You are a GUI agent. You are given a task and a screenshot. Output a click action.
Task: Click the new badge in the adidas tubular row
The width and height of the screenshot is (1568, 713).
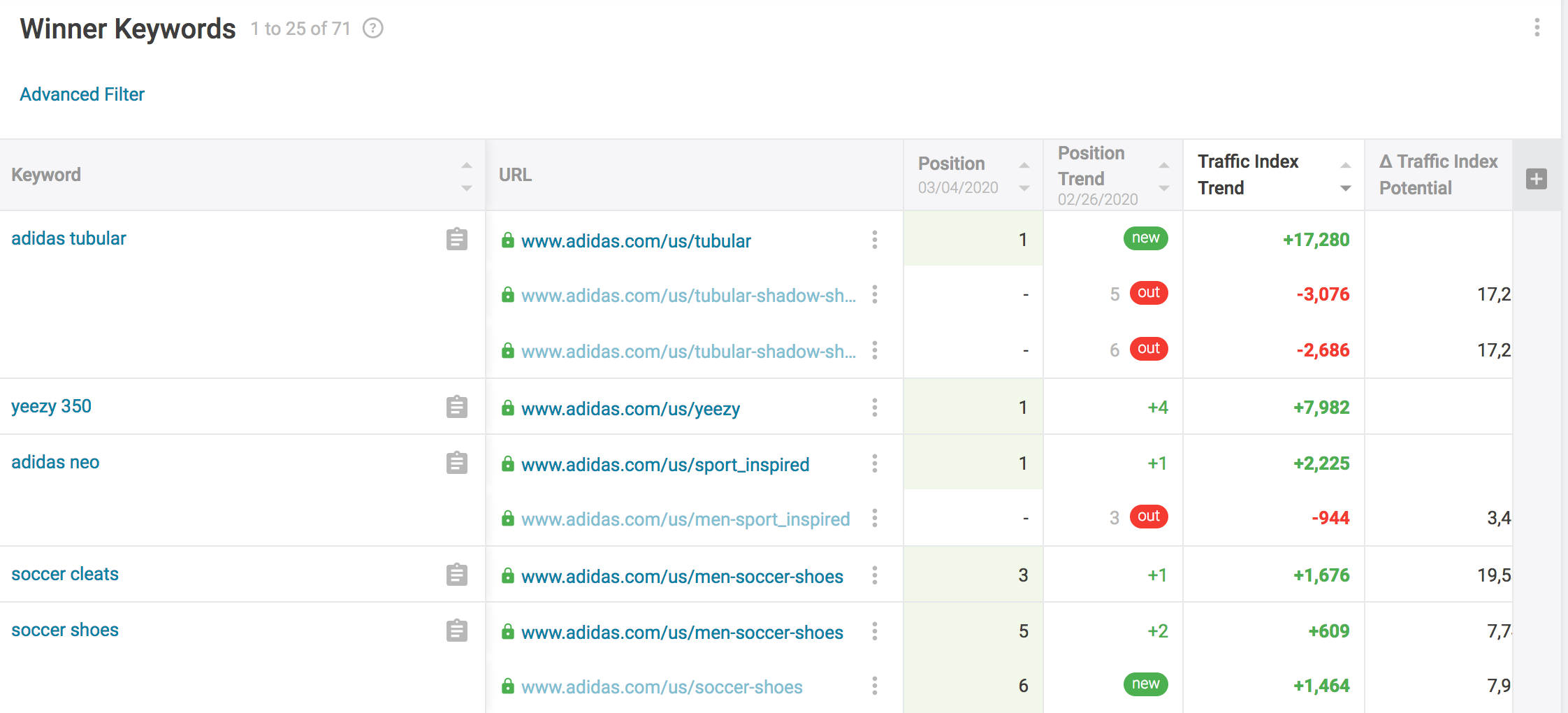pyautogui.click(x=1145, y=238)
